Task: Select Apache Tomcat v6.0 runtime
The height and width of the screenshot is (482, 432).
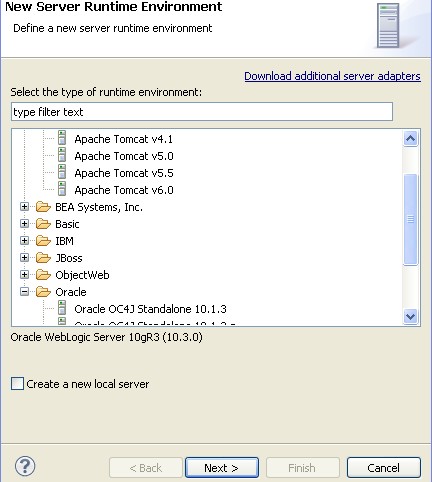Action: click(124, 190)
